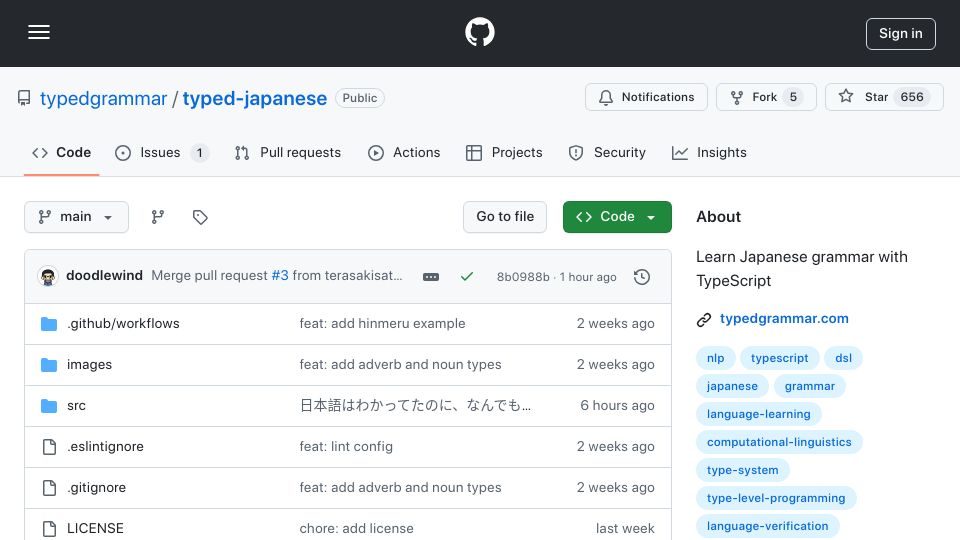960x540 pixels.
Task: Open the Pull requests tab
Action: click(288, 152)
